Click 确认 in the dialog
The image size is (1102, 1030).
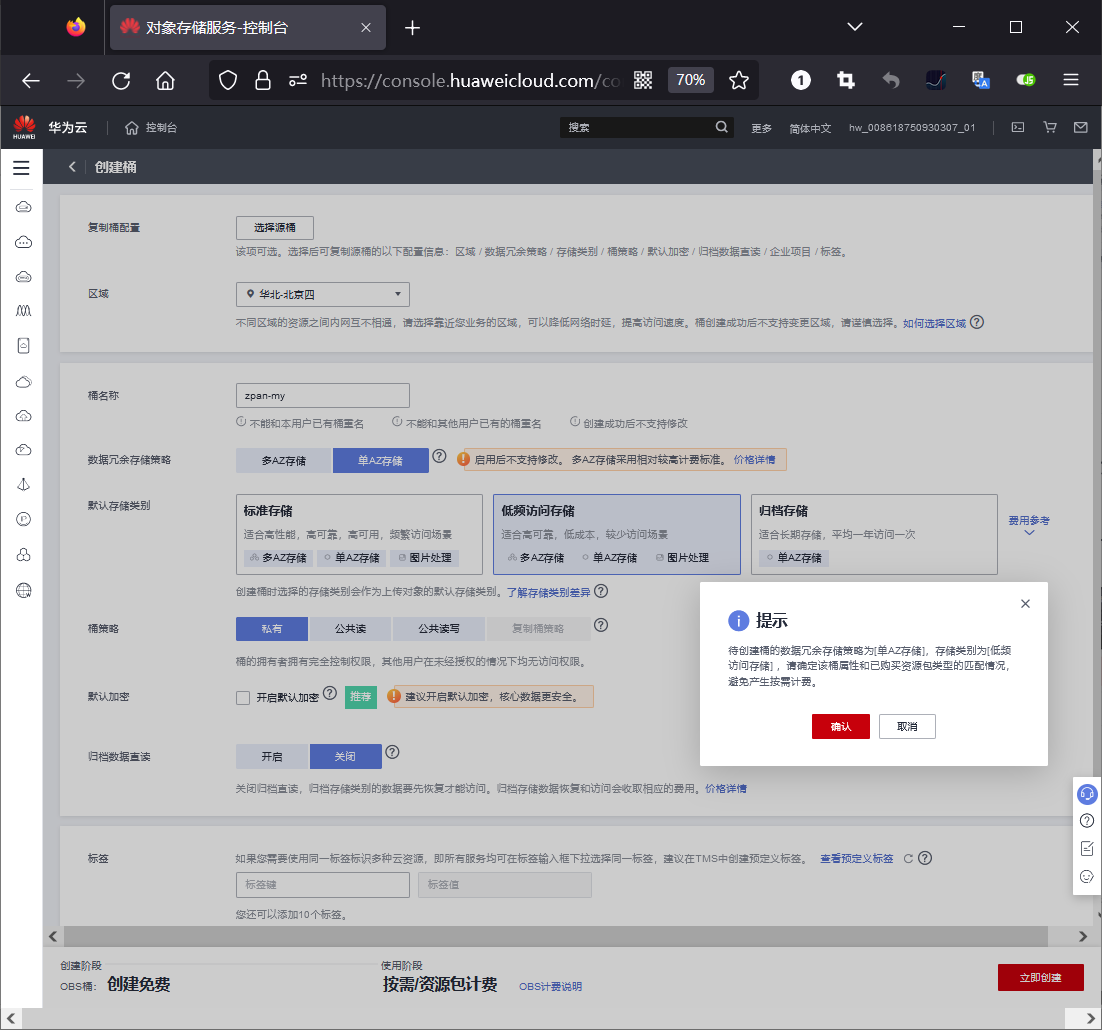[841, 726]
